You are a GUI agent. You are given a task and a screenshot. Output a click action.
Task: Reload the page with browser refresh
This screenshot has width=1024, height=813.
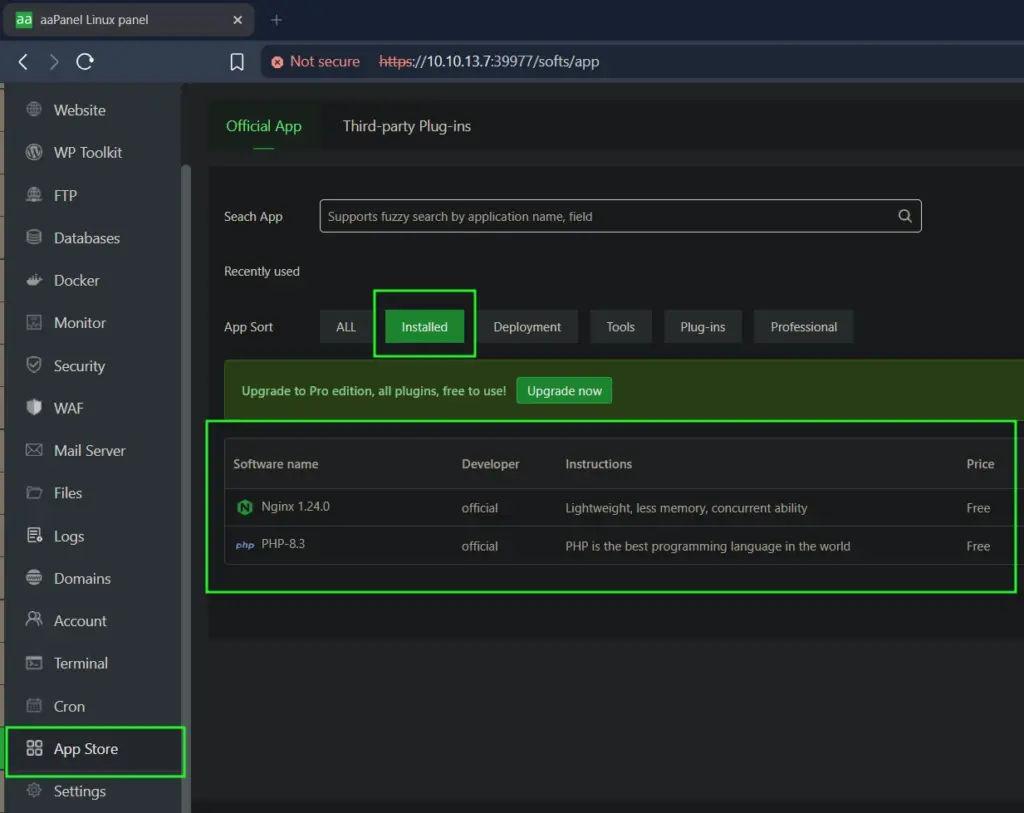pyautogui.click(x=85, y=61)
